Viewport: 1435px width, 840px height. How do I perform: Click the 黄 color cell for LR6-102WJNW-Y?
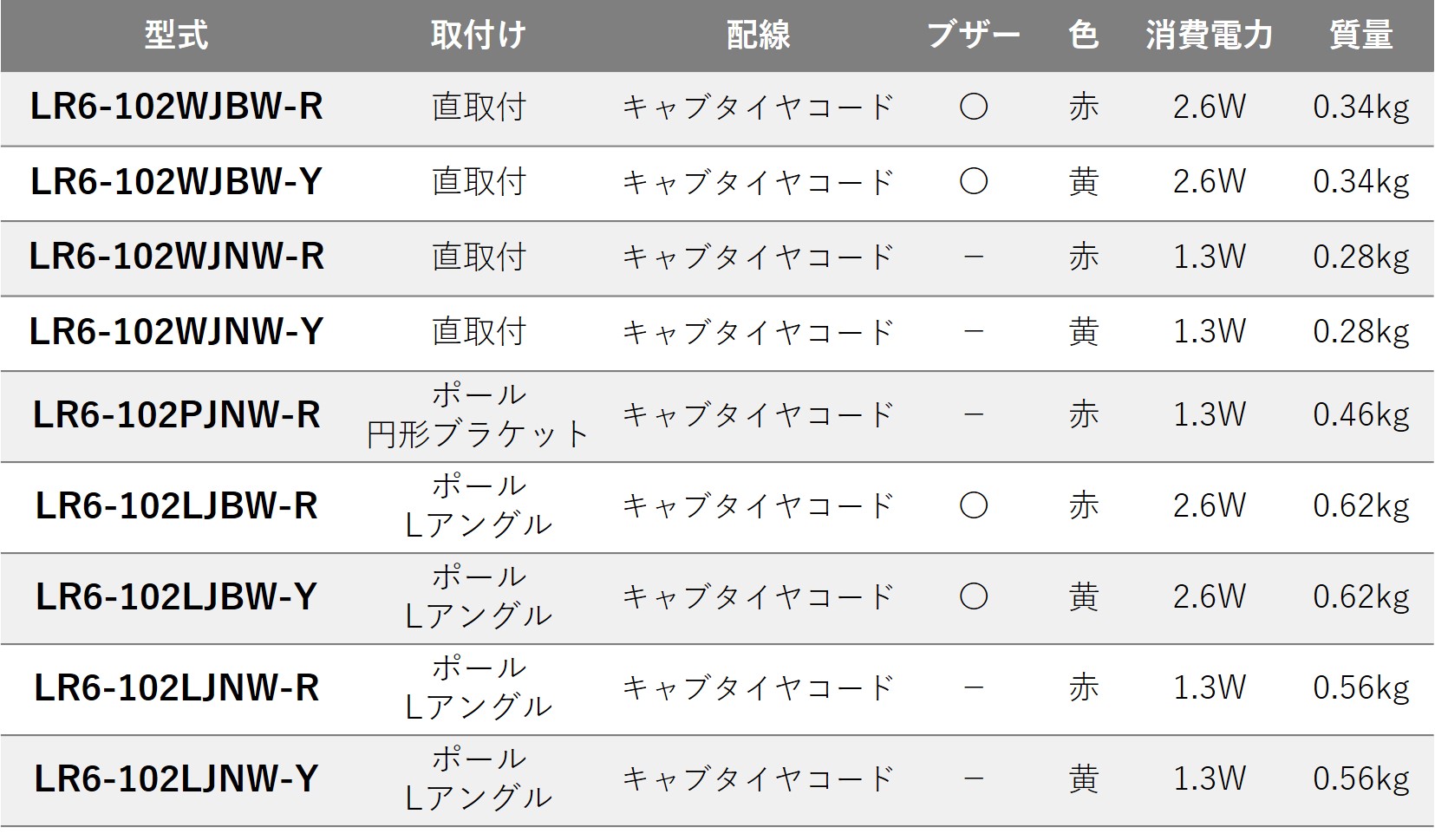point(1084,332)
